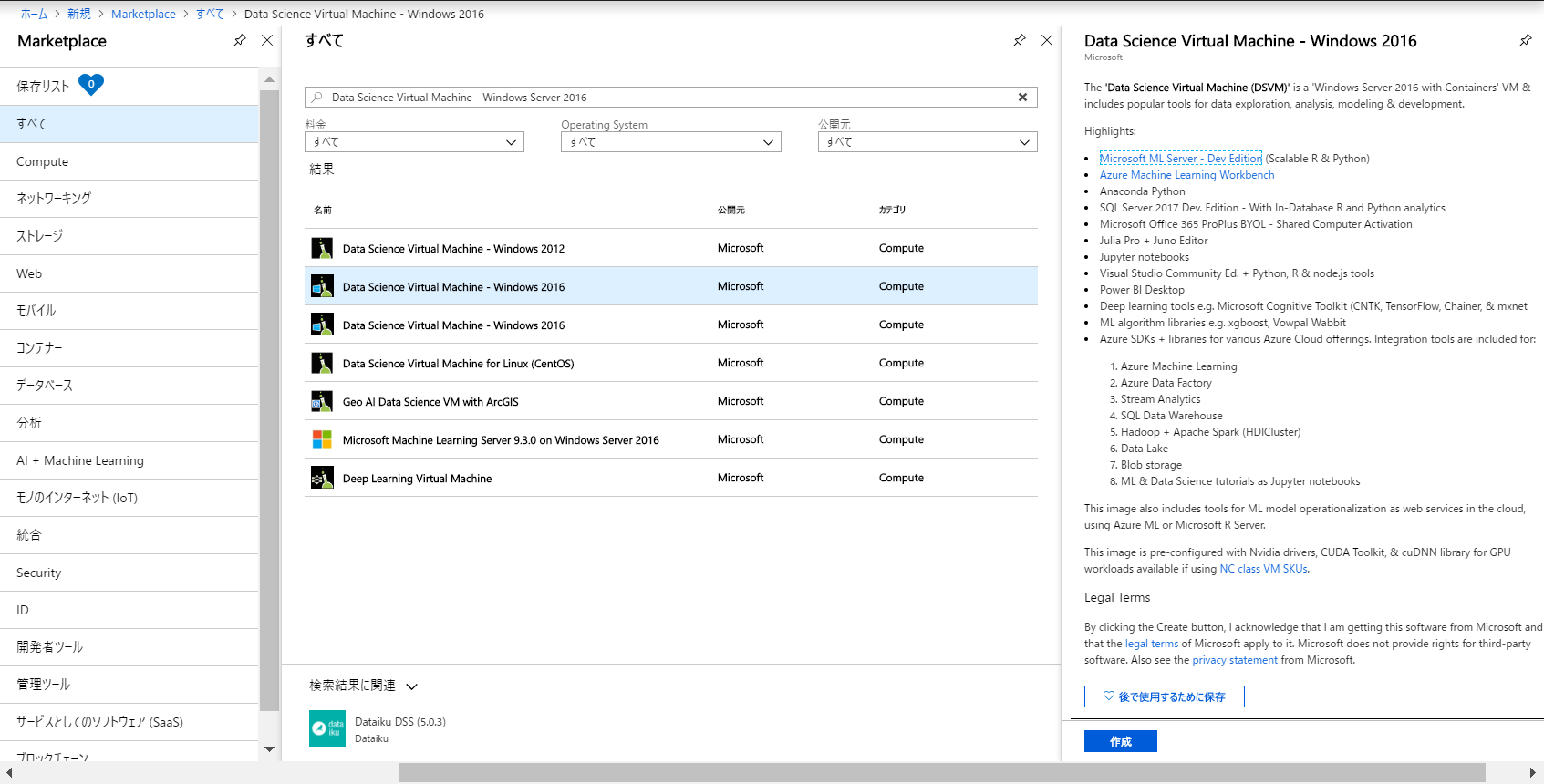
Task: Sort by カテゴリ column header
Action: (x=892, y=210)
